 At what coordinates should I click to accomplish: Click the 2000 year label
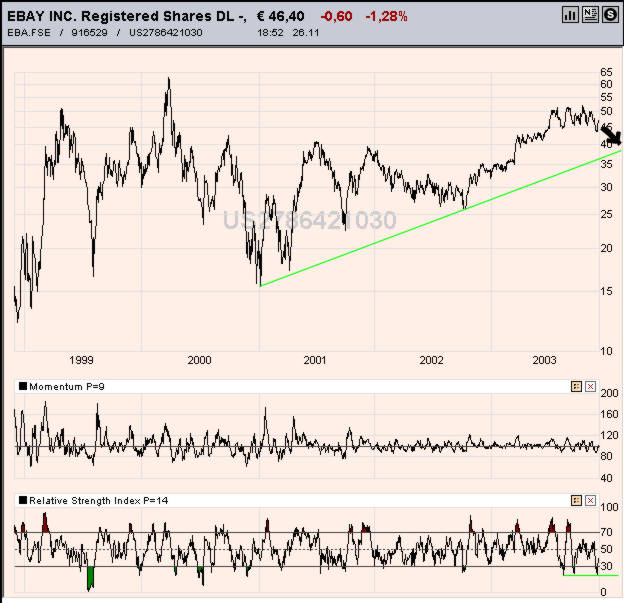[x=199, y=360]
